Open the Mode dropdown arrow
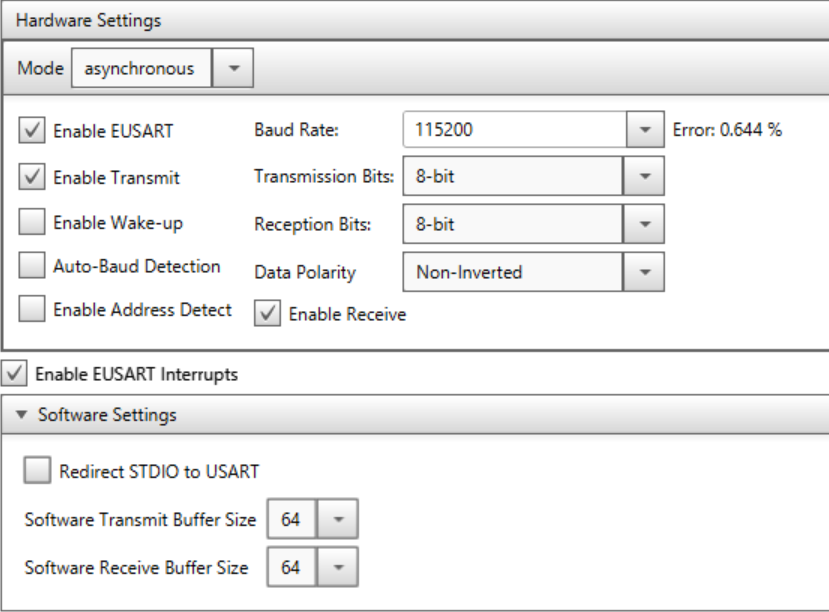This screenshot has width=829, height=612. point(233,68)
